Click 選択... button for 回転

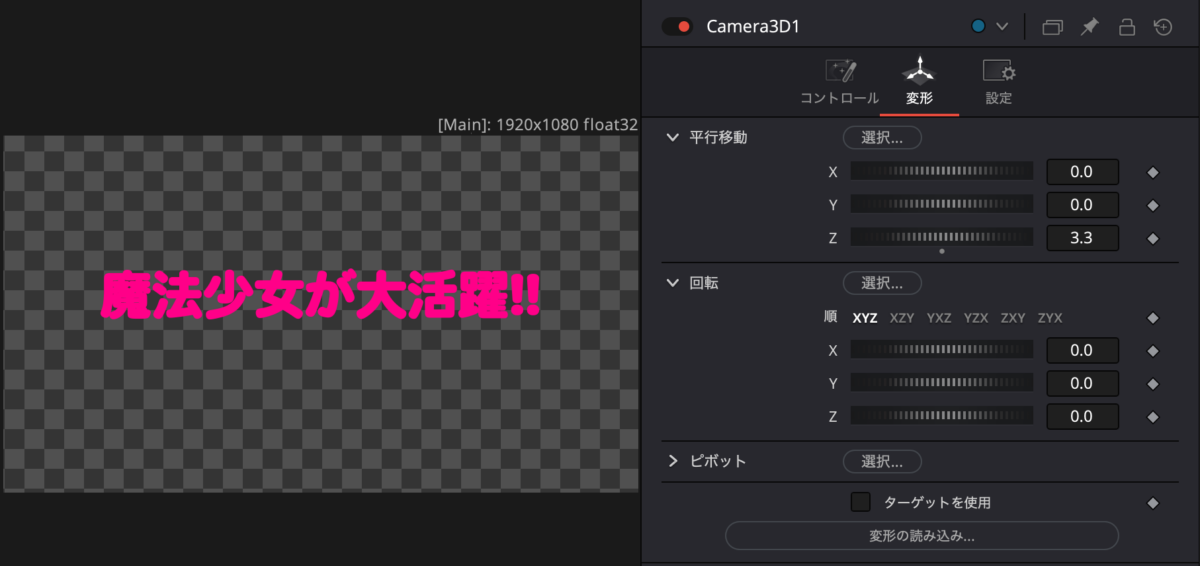click(882, 283)
